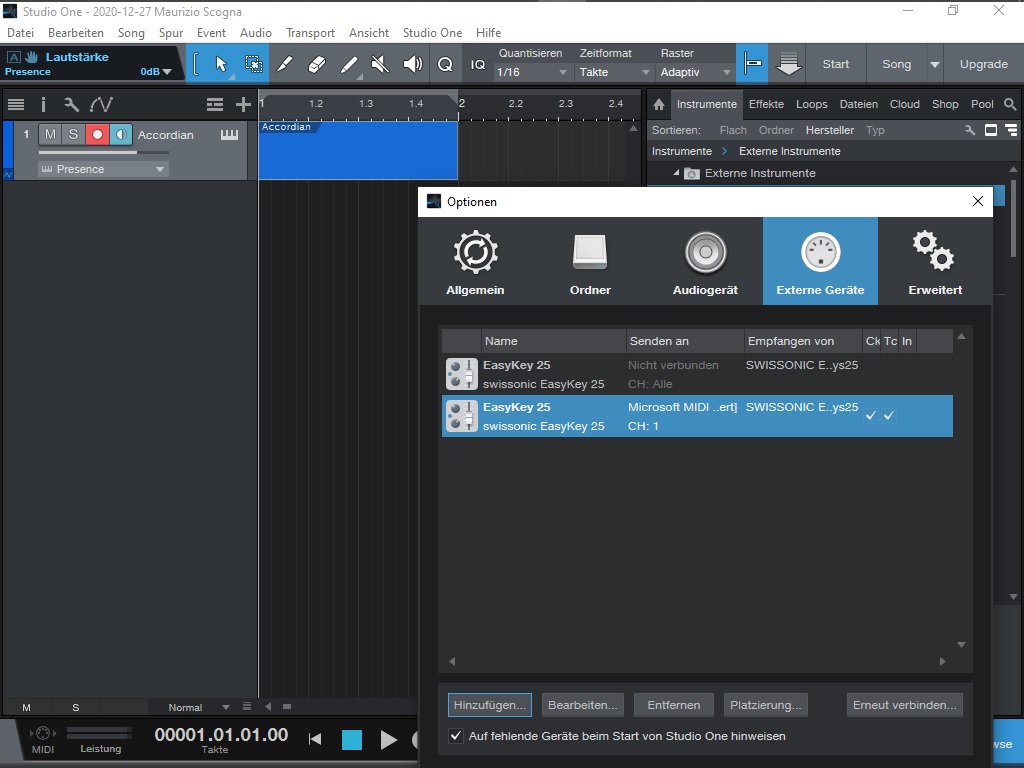The image size is (1024, 768).
Task: Click the Accordian clip in timeline
Action: pyautogui.click(x=359, y=150)
